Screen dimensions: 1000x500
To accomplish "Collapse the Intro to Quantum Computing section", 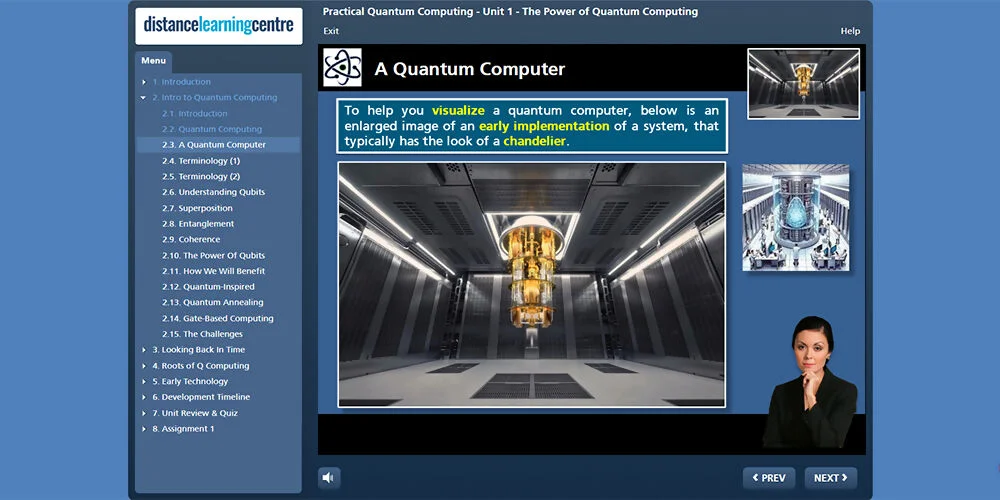I will pyautogui.click(x=144, y=98).
